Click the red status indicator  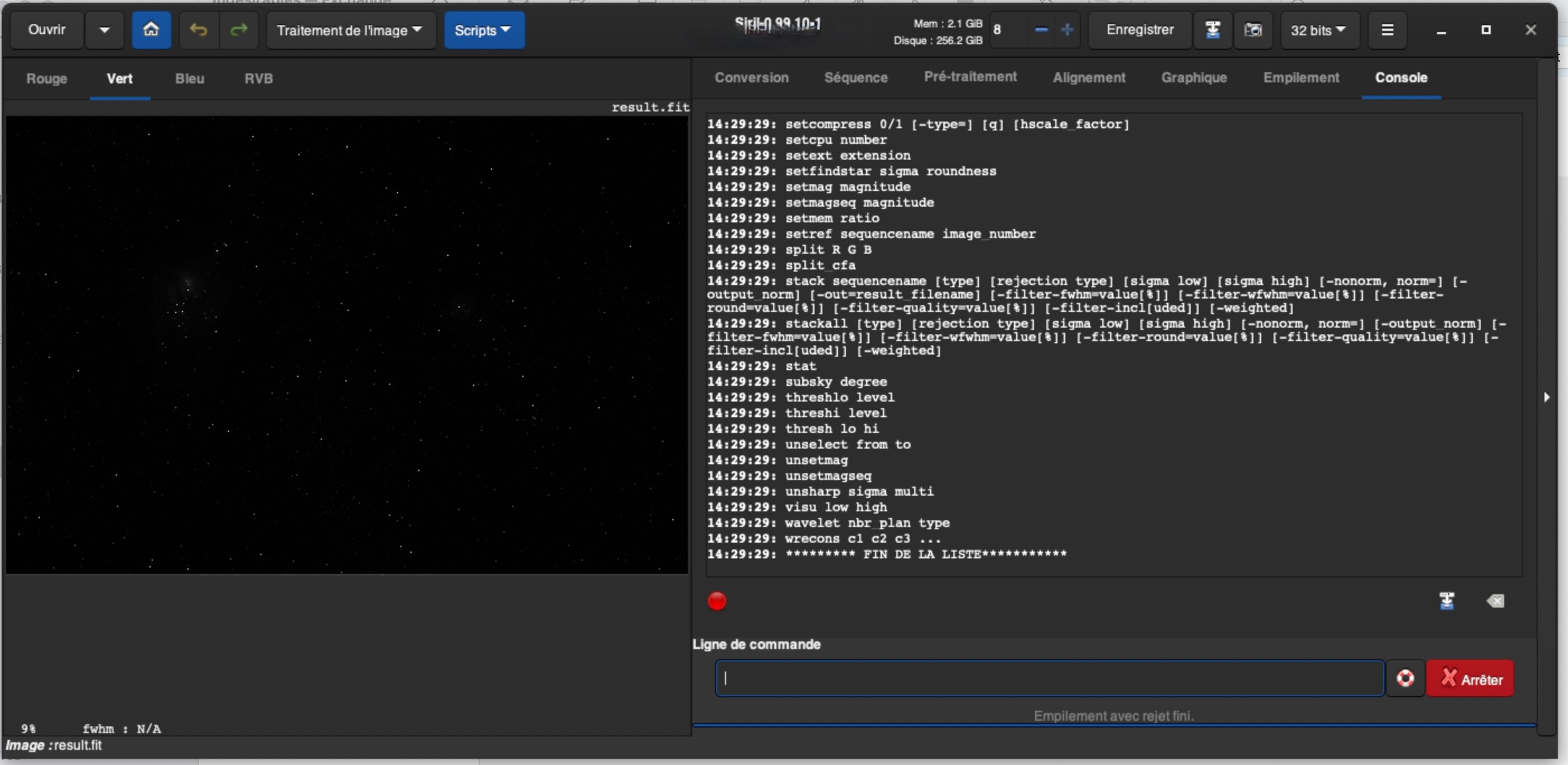click(717, 601)
